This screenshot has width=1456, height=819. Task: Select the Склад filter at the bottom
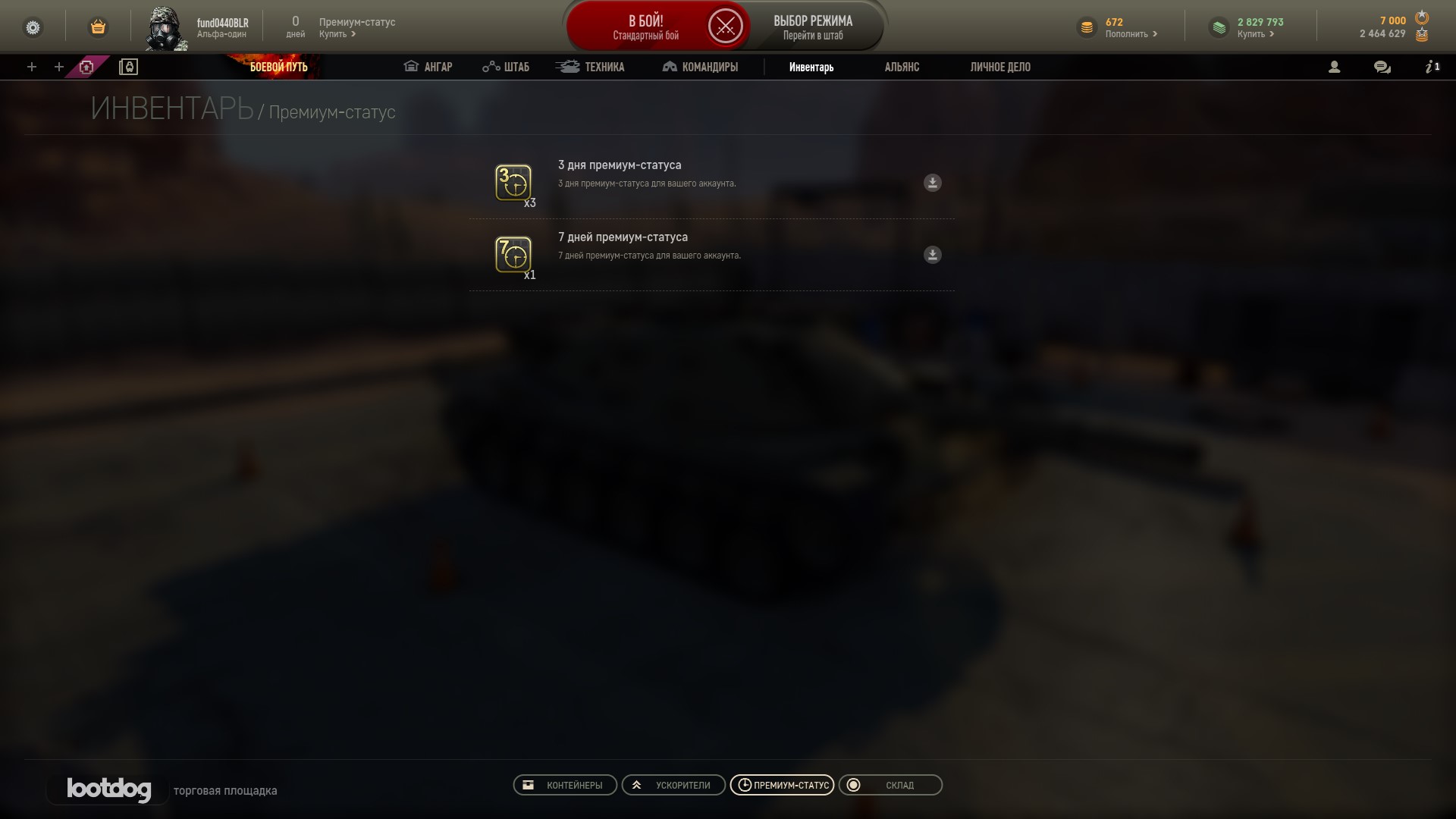point(890,785)
